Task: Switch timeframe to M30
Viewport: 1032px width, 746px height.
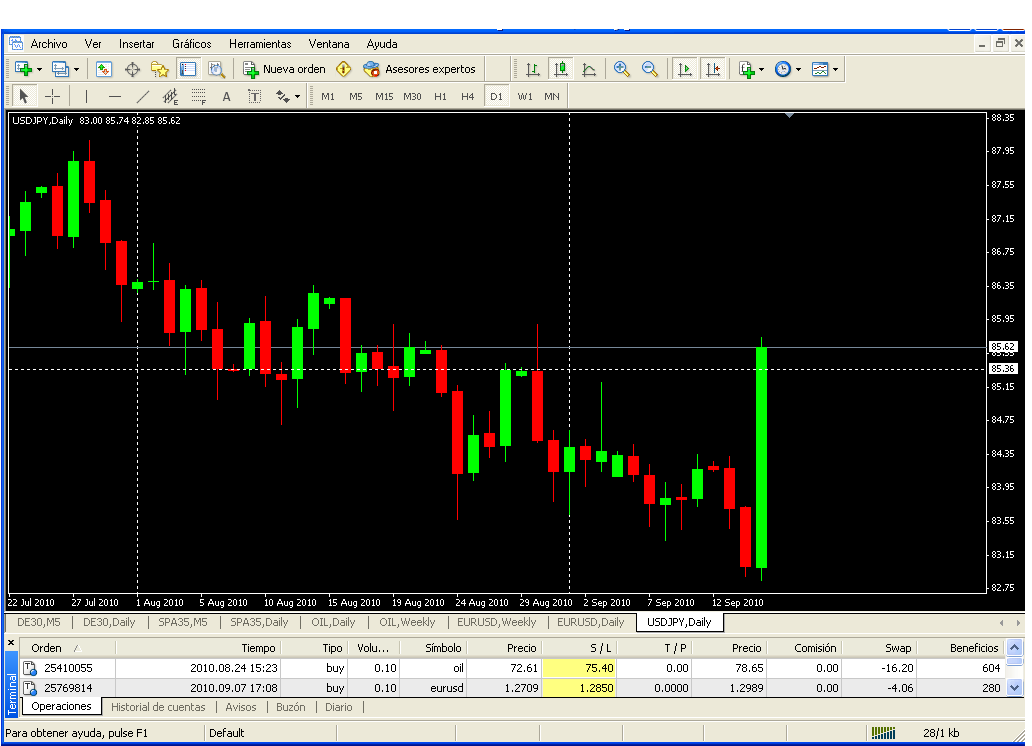Action: click(413, 97)
